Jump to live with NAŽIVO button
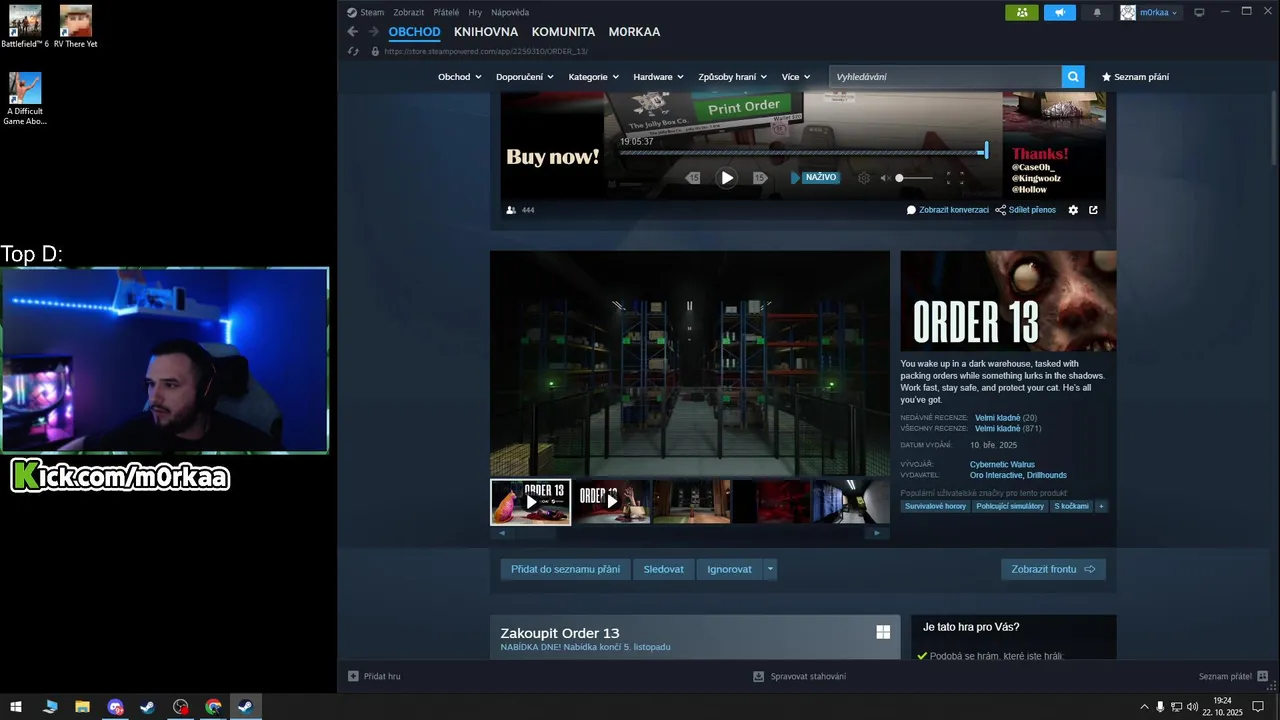This screenshot has width=1280, height=720. tap(815, 178)
